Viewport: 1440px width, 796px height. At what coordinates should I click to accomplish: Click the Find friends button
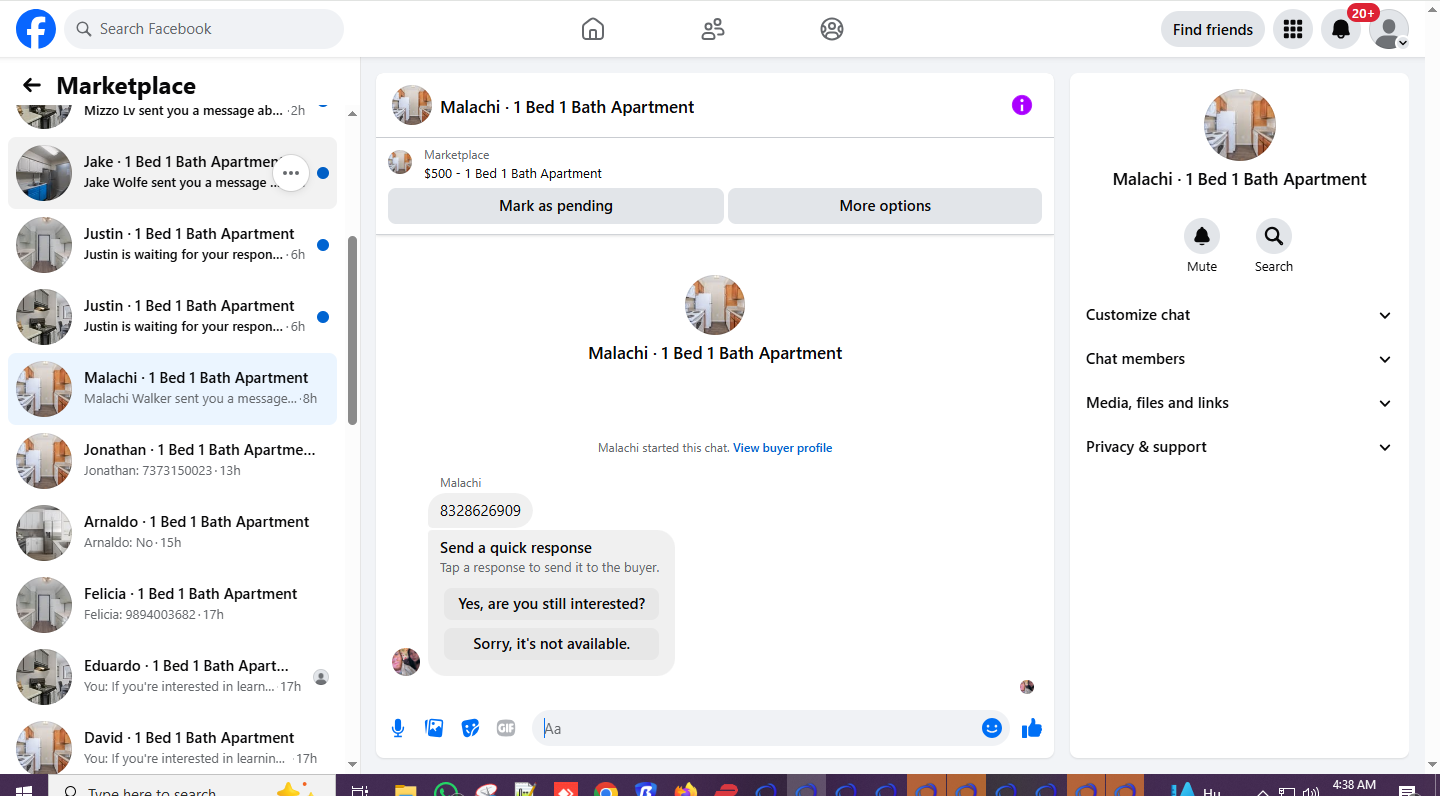[1213, 29]
